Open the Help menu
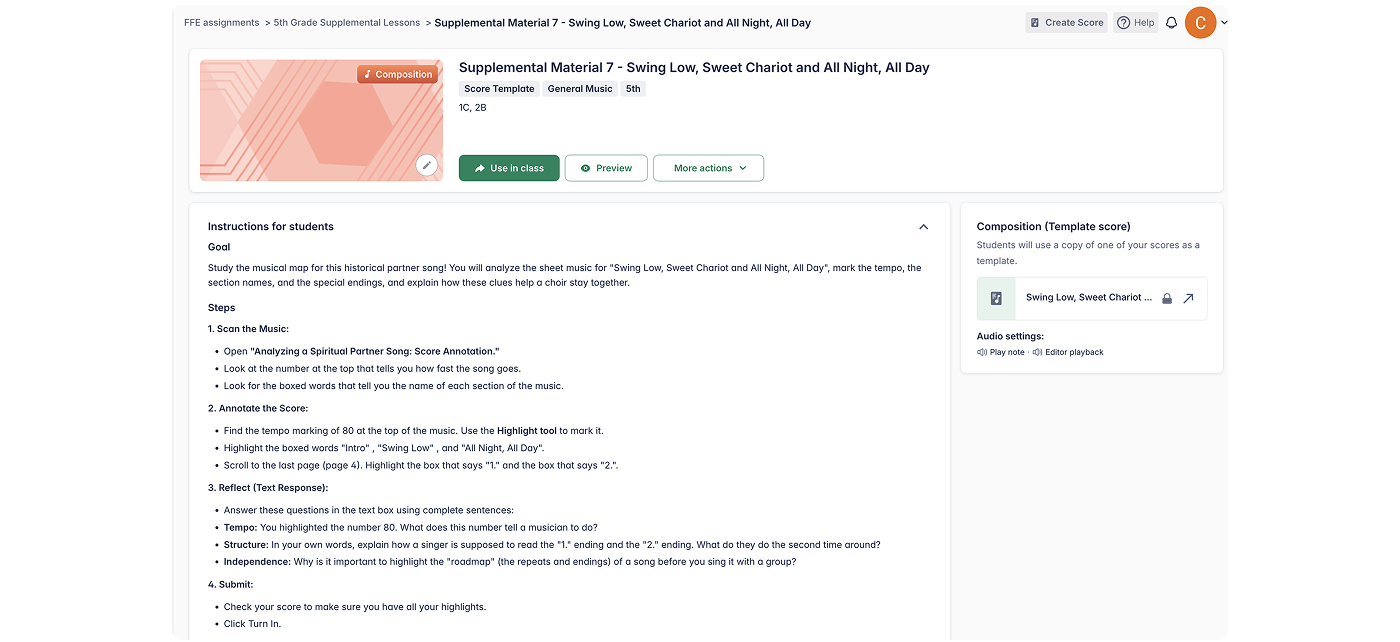This screenshot has width=1400, height=642. [x=1136, y=23]
